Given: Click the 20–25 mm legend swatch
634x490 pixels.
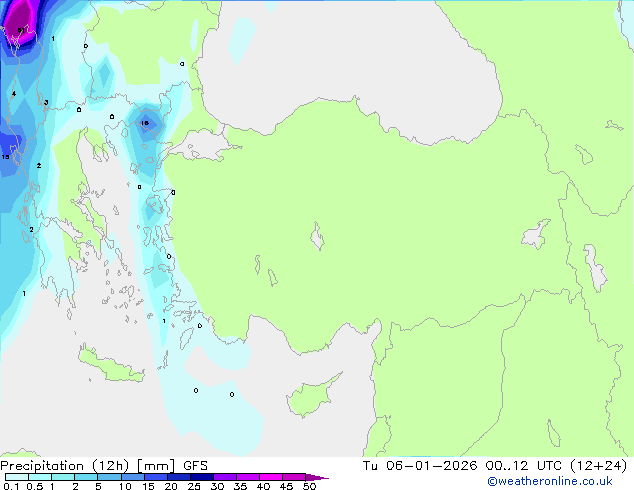Looking at the screenshot, I should point(179,477).
